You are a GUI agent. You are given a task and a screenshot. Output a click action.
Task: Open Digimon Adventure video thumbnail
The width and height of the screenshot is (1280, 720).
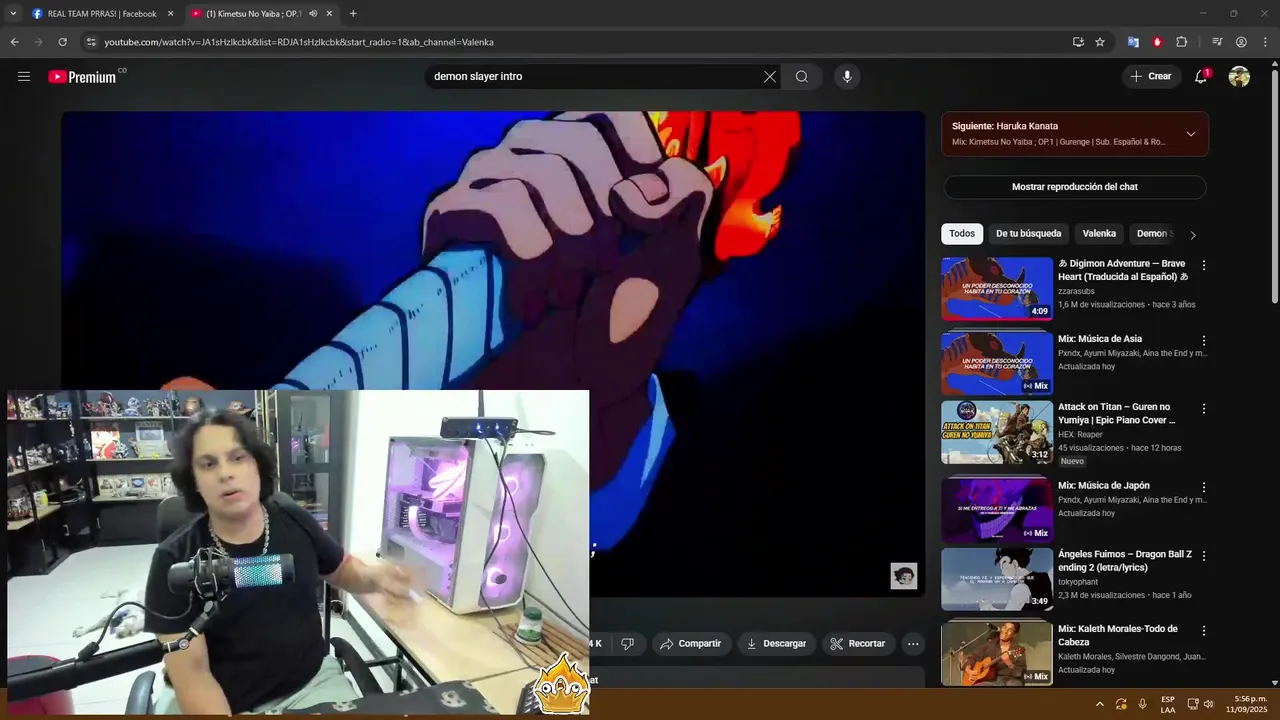tap(997, 289)
